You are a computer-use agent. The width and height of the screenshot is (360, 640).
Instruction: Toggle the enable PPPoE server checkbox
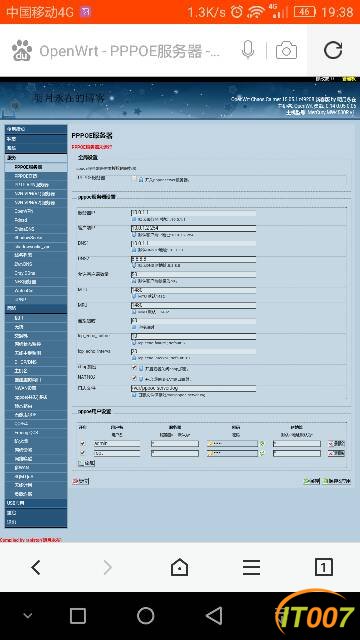134,179
